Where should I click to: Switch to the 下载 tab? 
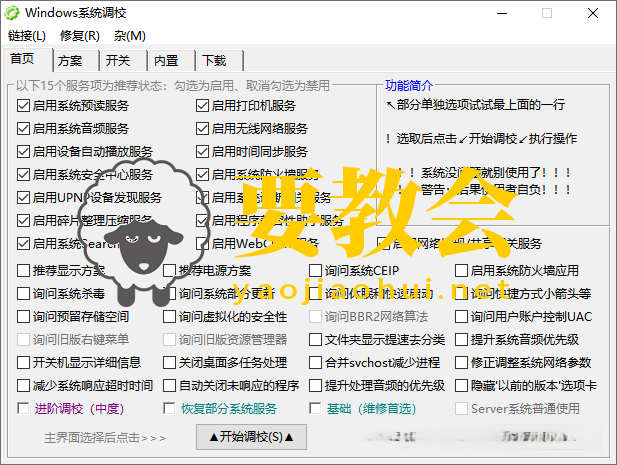tap(220, 61)
